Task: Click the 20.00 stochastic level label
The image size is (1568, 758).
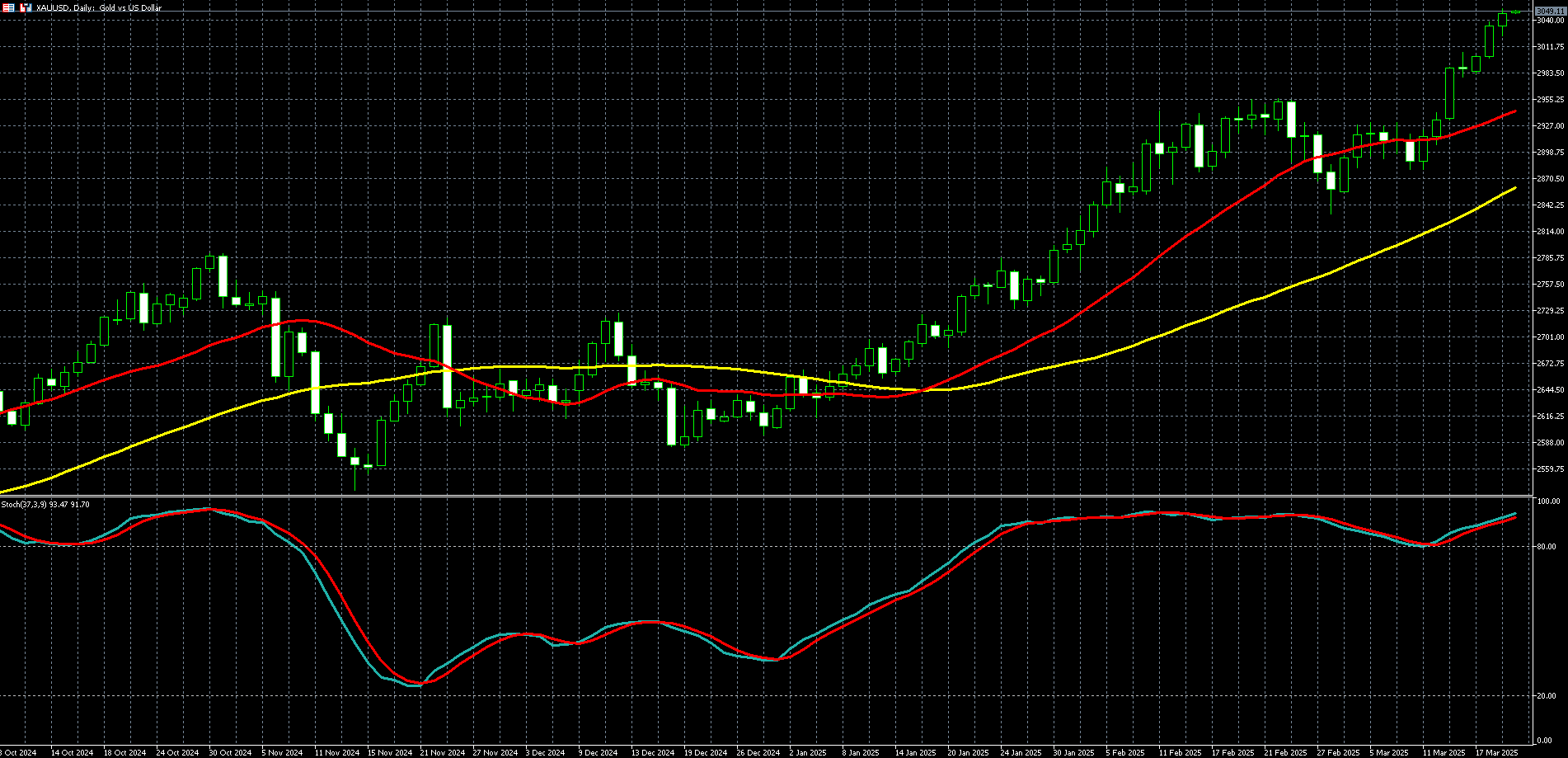Action: (x=1546, y=696)
